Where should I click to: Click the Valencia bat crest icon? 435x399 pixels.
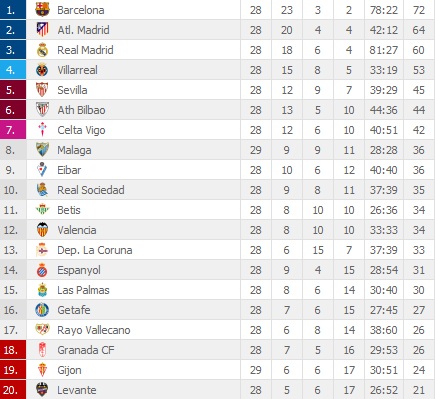coord(42,230)
